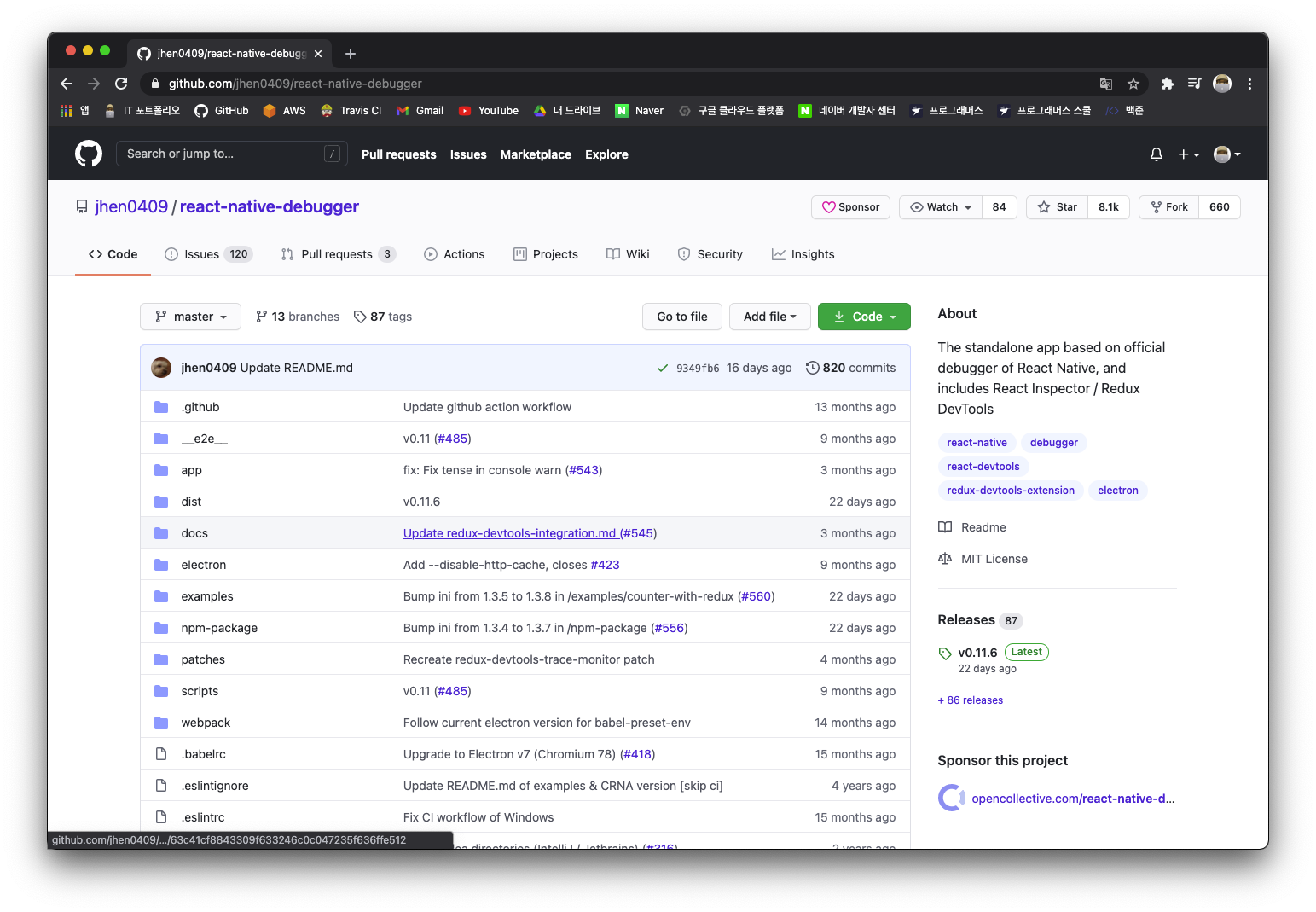This screenshot has width=1316, height=912.
Task: Open Chrome three-dot menu
Action: (x=1249, y=84)
